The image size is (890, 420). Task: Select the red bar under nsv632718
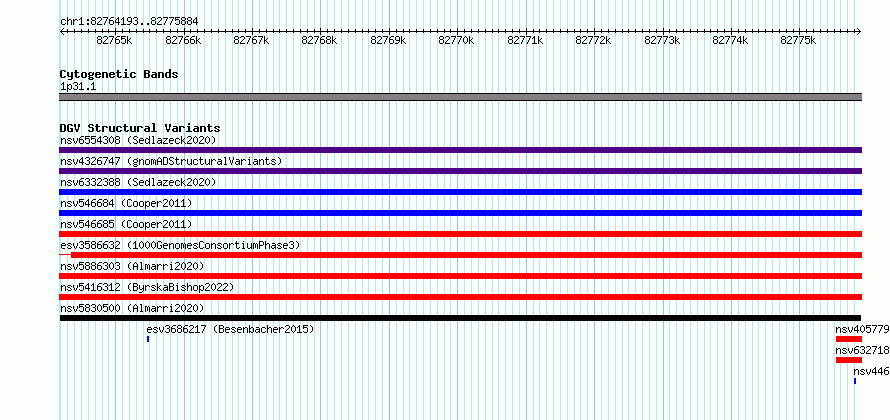pos(849,360)
